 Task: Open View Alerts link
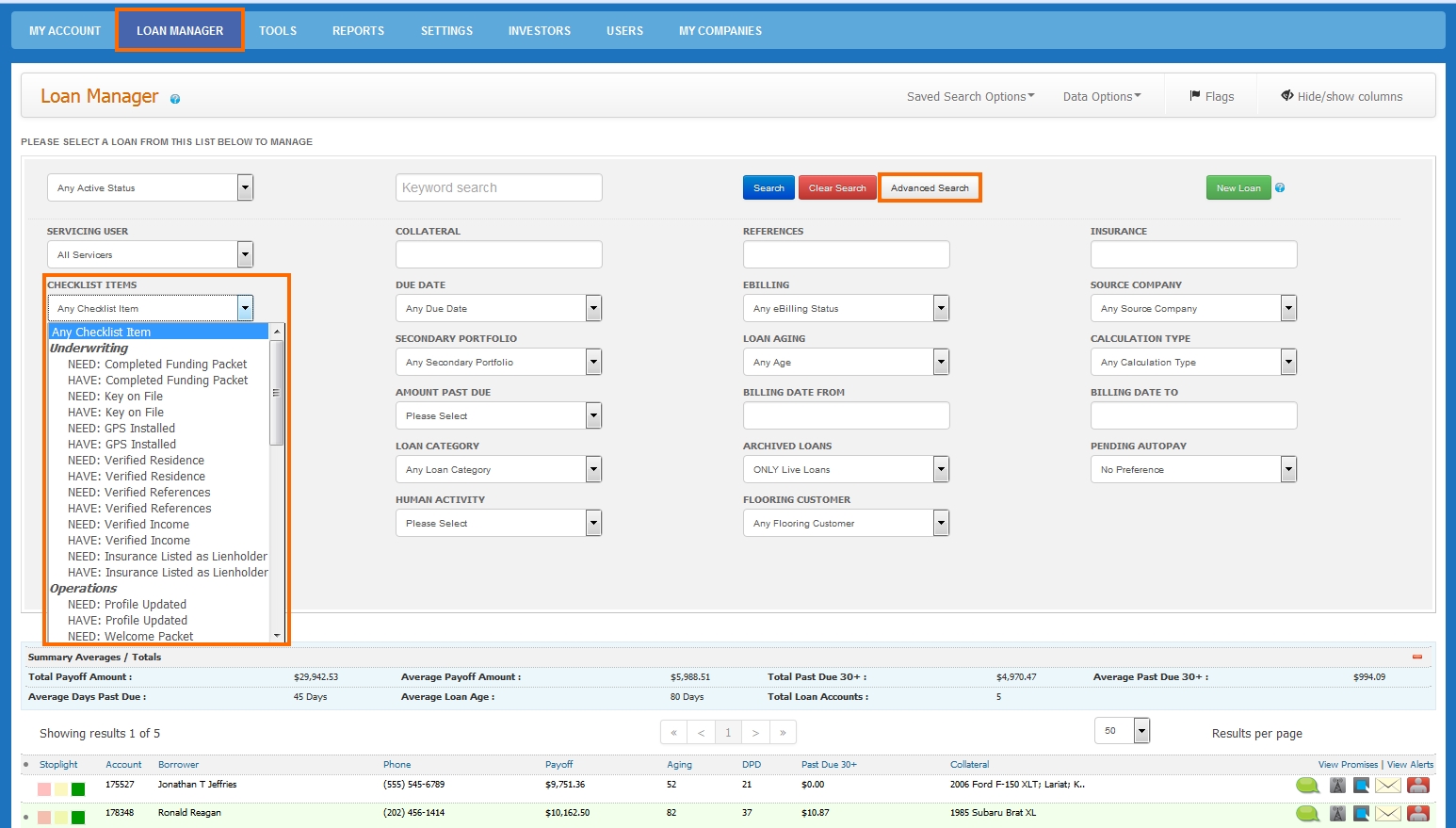tap(1410, 764)
